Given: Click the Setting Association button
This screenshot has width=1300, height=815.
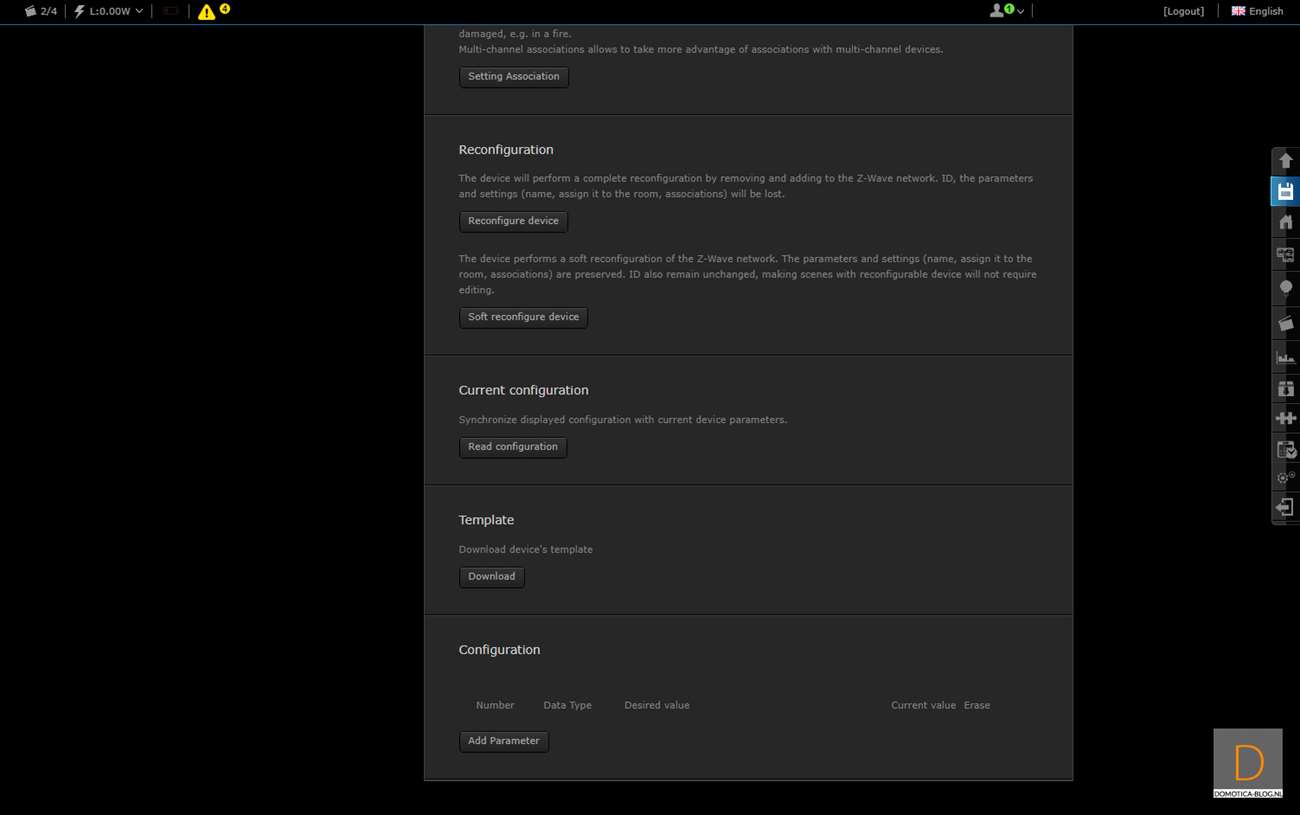Looking at the screenshot, I should (x=514, y=77).
